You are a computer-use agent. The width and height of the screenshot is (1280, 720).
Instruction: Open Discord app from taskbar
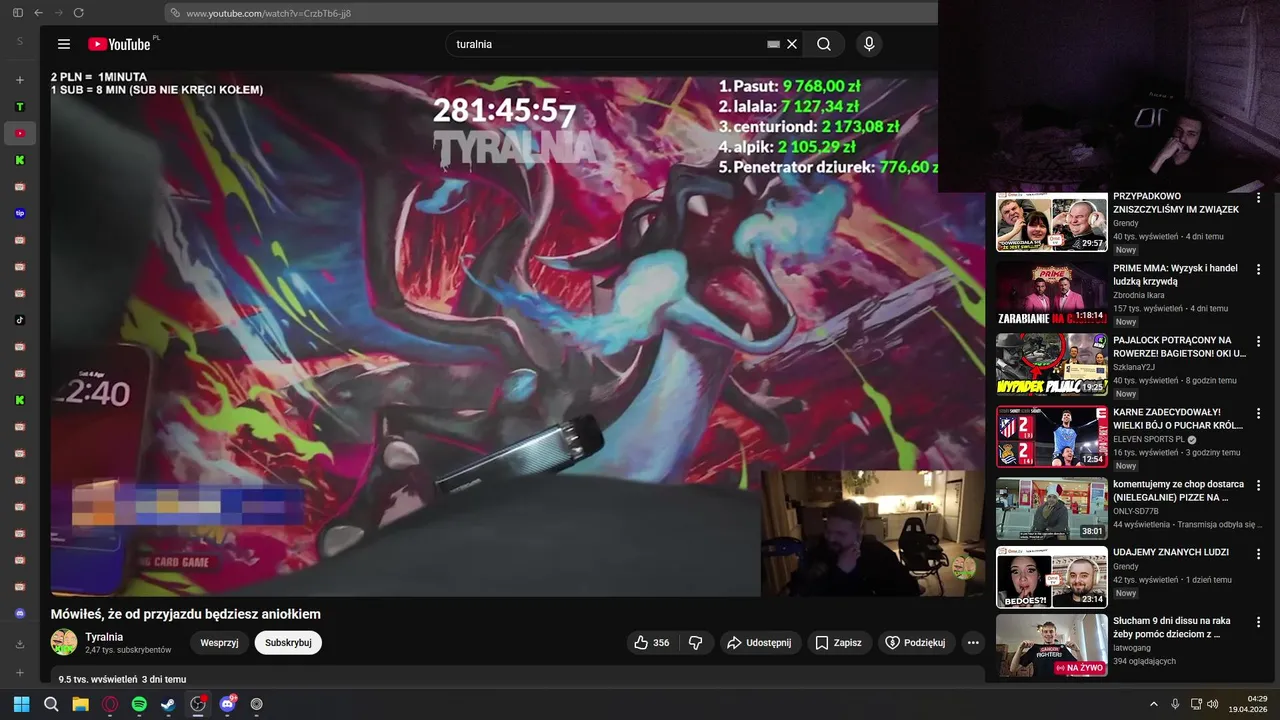pos(227,704)
